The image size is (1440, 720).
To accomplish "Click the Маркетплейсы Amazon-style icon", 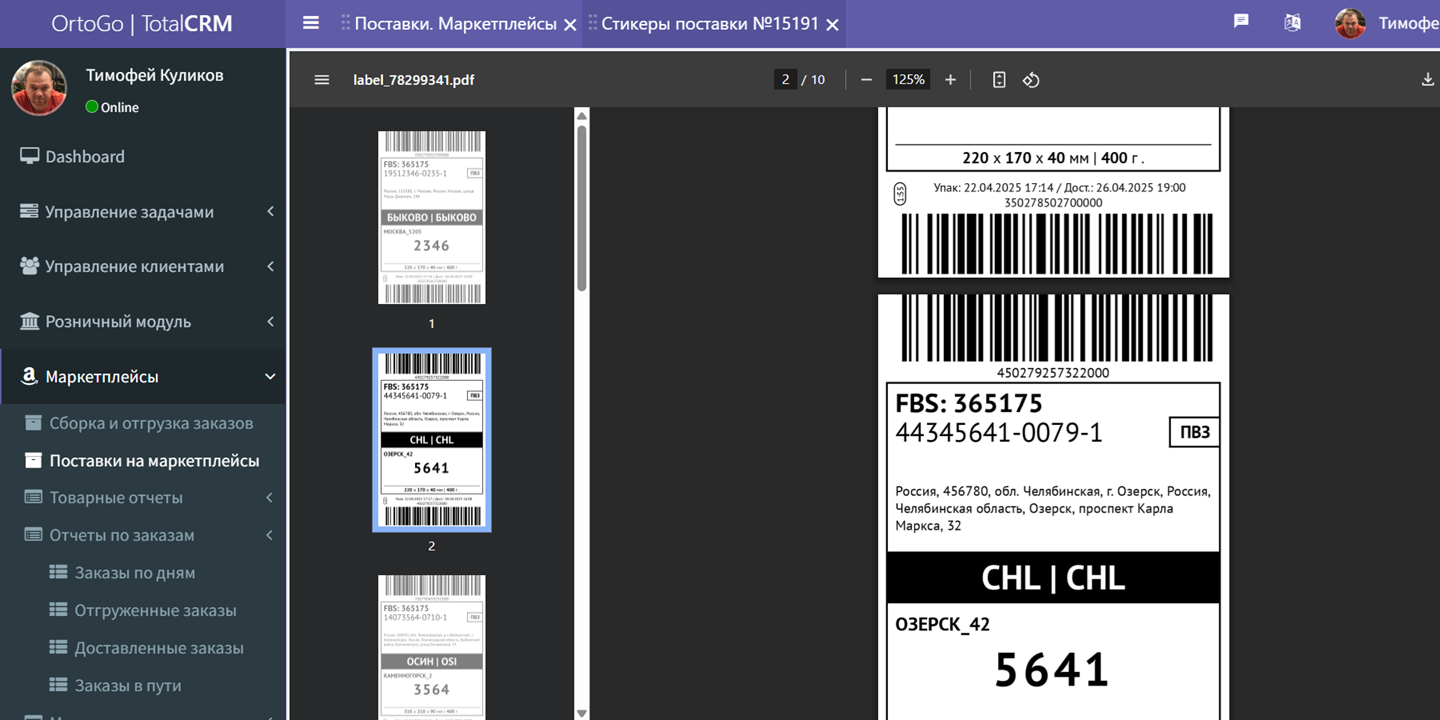I will click(x=29, y=377).
